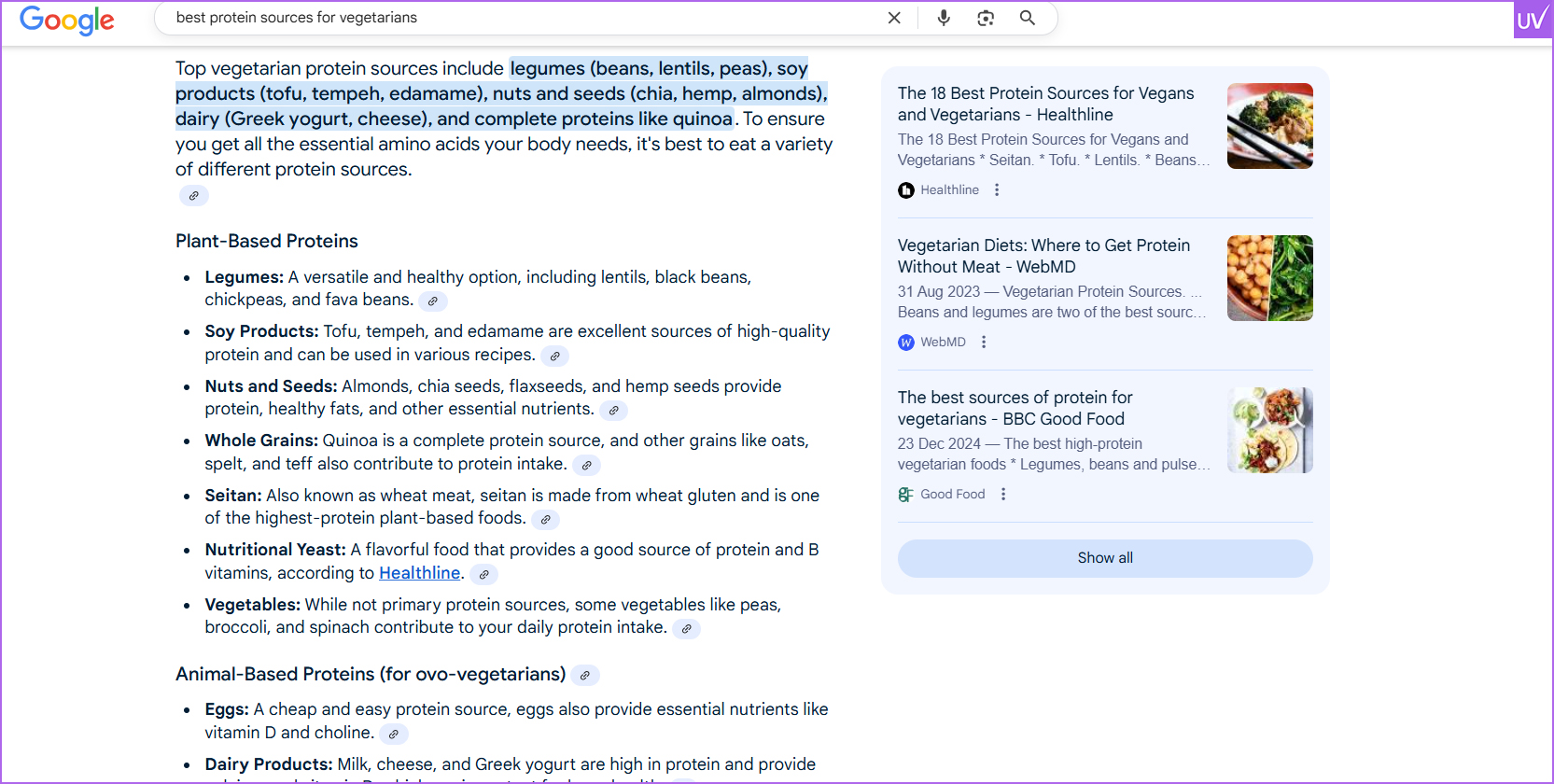Open source link icon after Eggs bullet

(x=394, y=735)
